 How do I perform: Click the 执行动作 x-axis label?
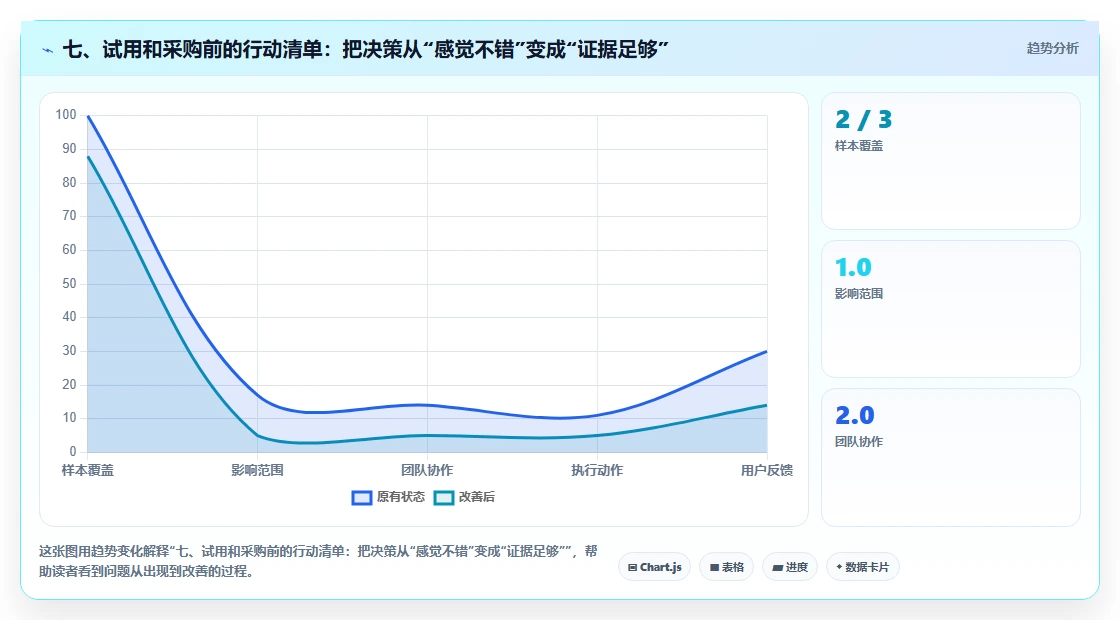click(x=597, y=470)
